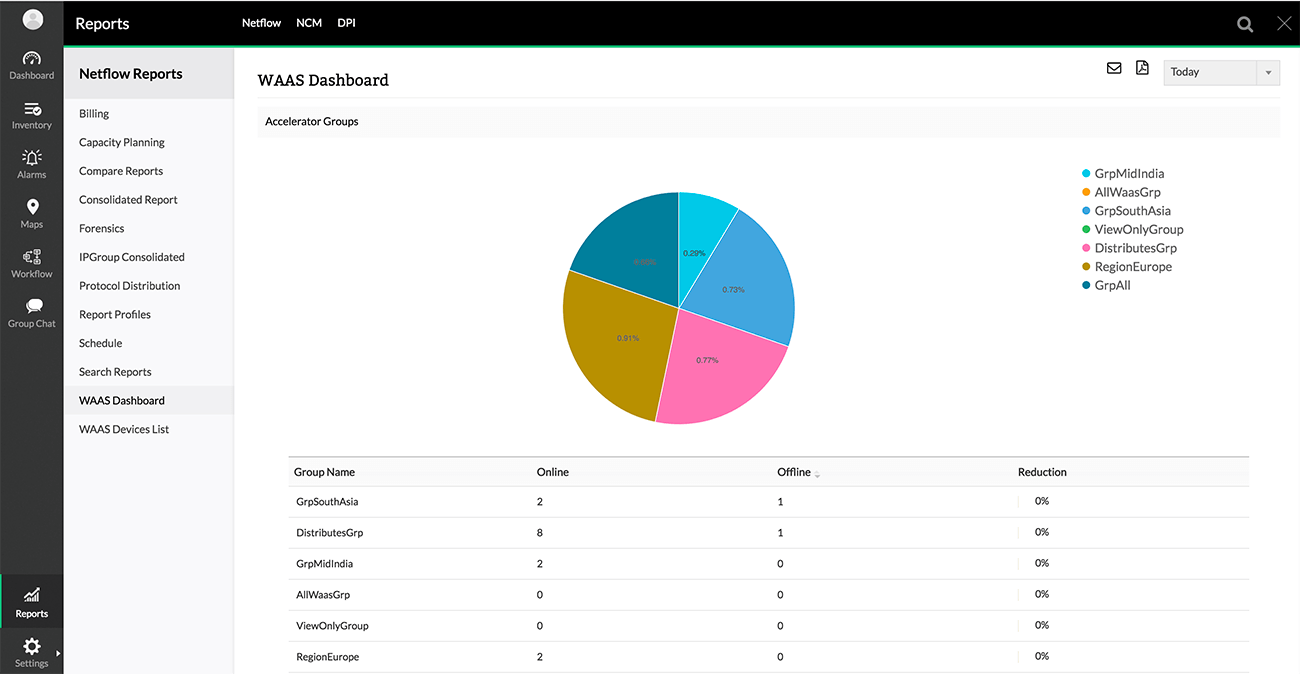
Task: Open Report Profiles
Action: pyautogui.click(x=115, y=314)
